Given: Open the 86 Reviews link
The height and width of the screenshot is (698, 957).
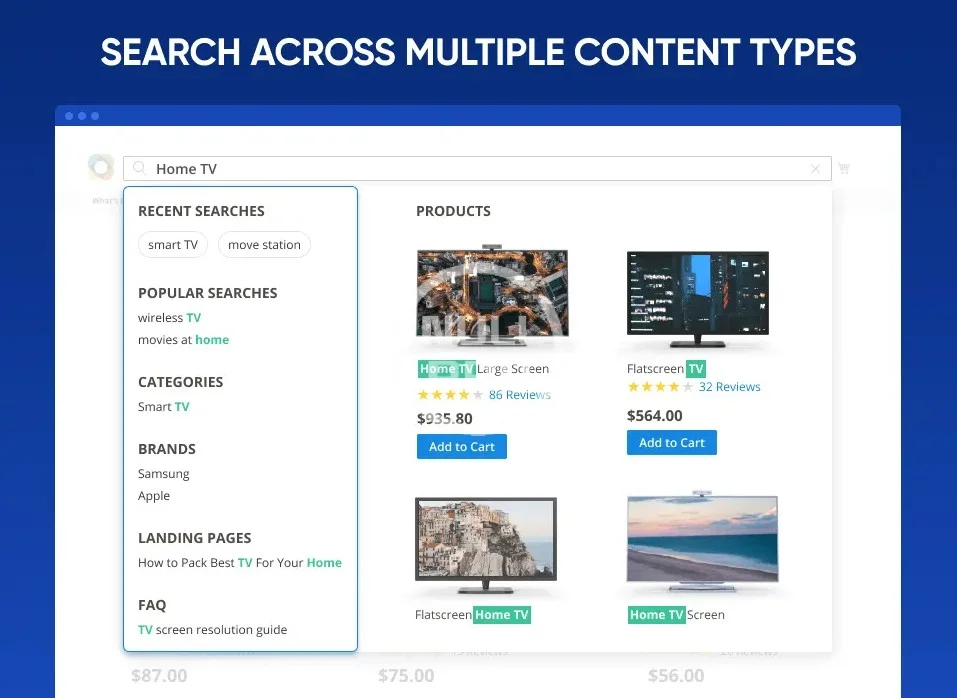Looking at the screenshot, I should tap(519, 395).
